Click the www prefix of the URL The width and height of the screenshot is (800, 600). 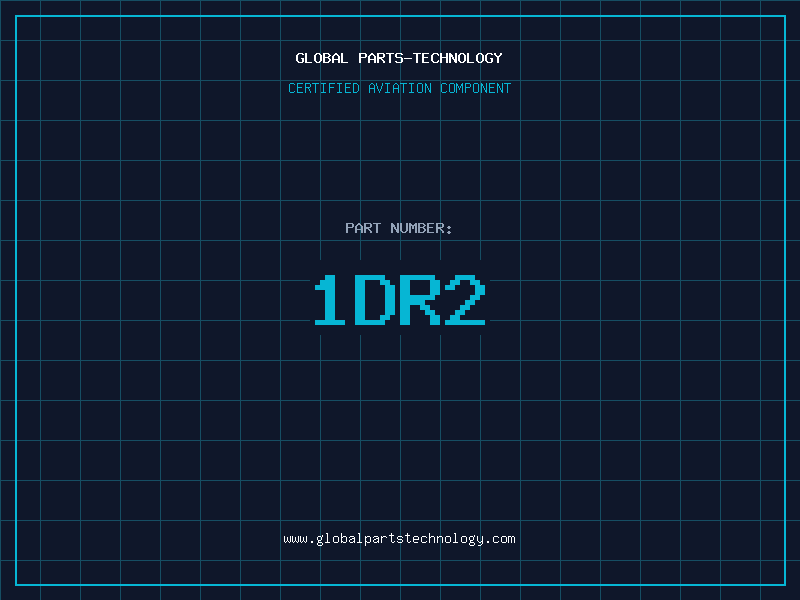[x=295, y=539]
